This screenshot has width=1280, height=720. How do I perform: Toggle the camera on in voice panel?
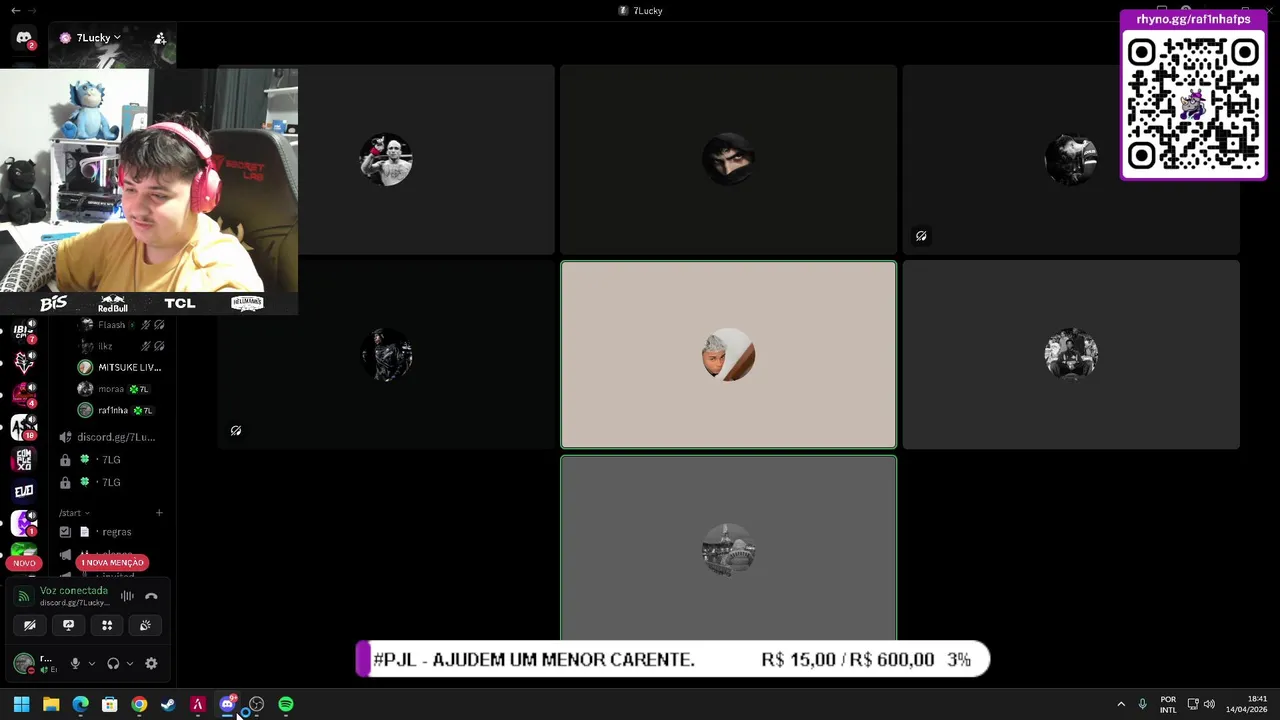tap(30, 625)
